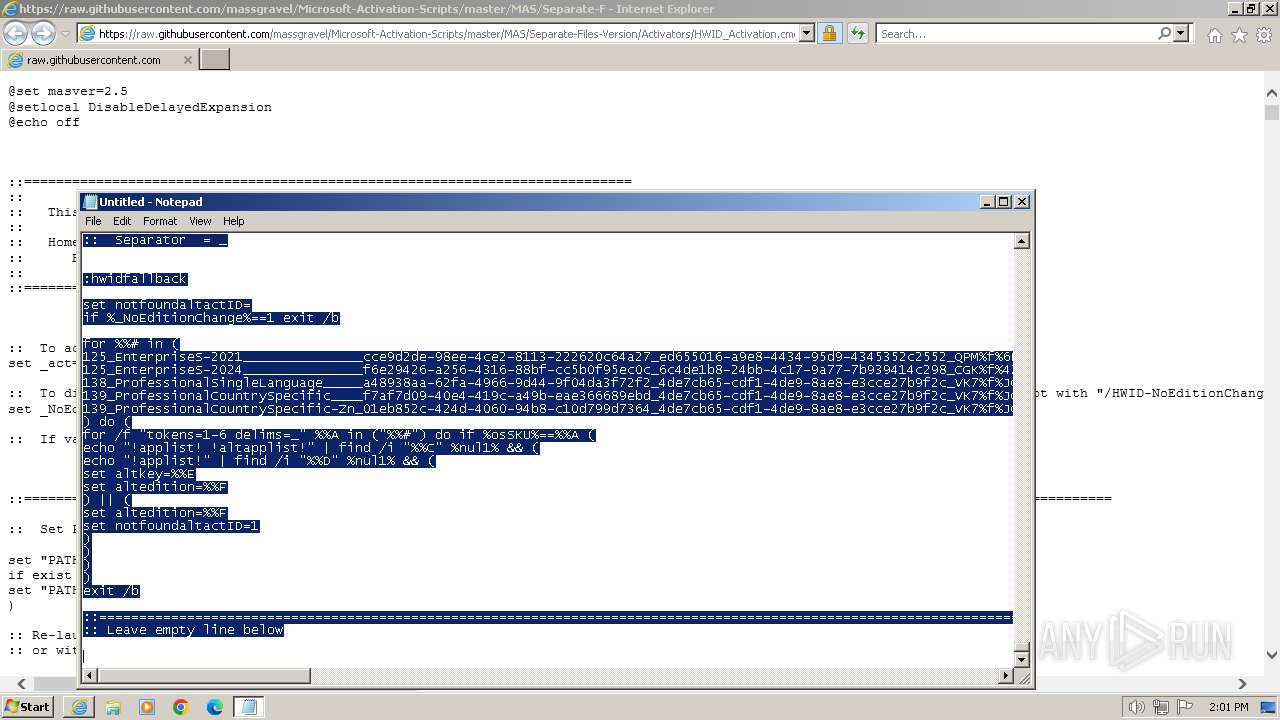Click Notepad horizontal scrollbar right arrow
1280x720 pixels.
(x=1006, y=676)
